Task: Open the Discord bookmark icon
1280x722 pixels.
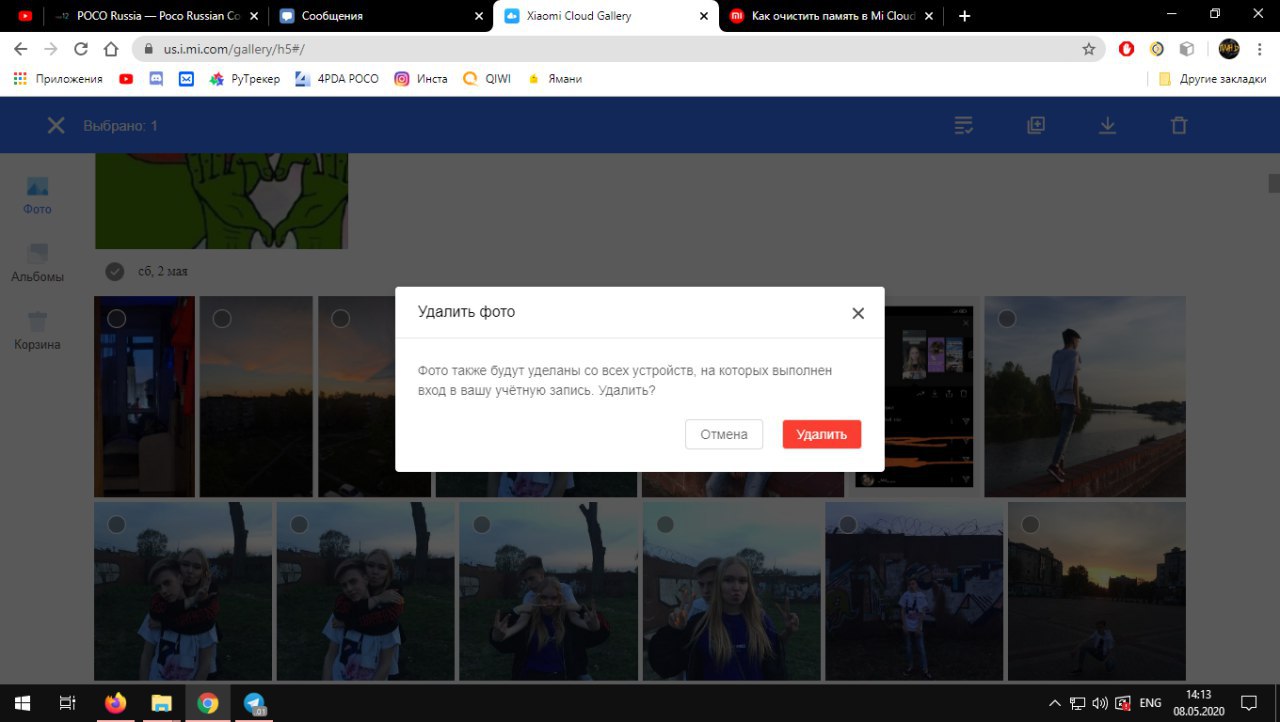Action: 156,79
